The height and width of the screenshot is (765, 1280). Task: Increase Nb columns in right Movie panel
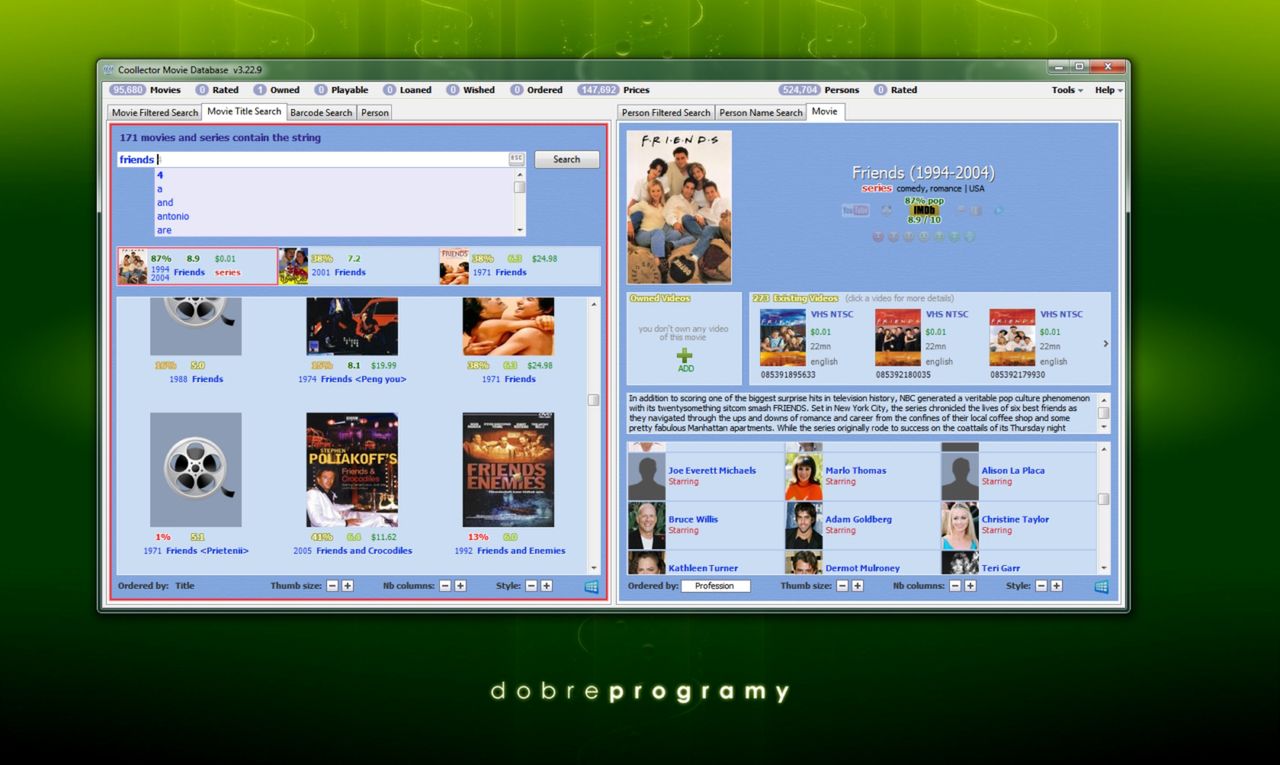971,586
